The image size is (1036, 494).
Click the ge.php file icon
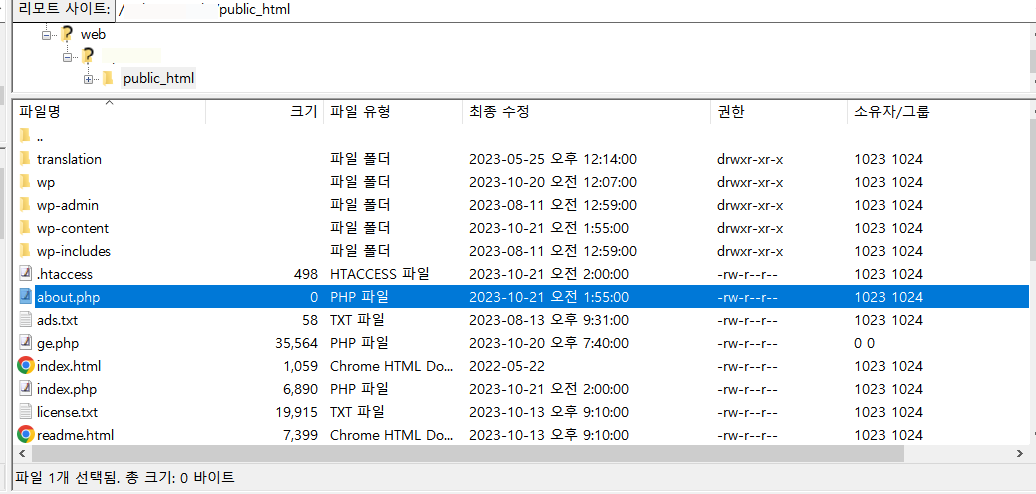tap(26, 343)
